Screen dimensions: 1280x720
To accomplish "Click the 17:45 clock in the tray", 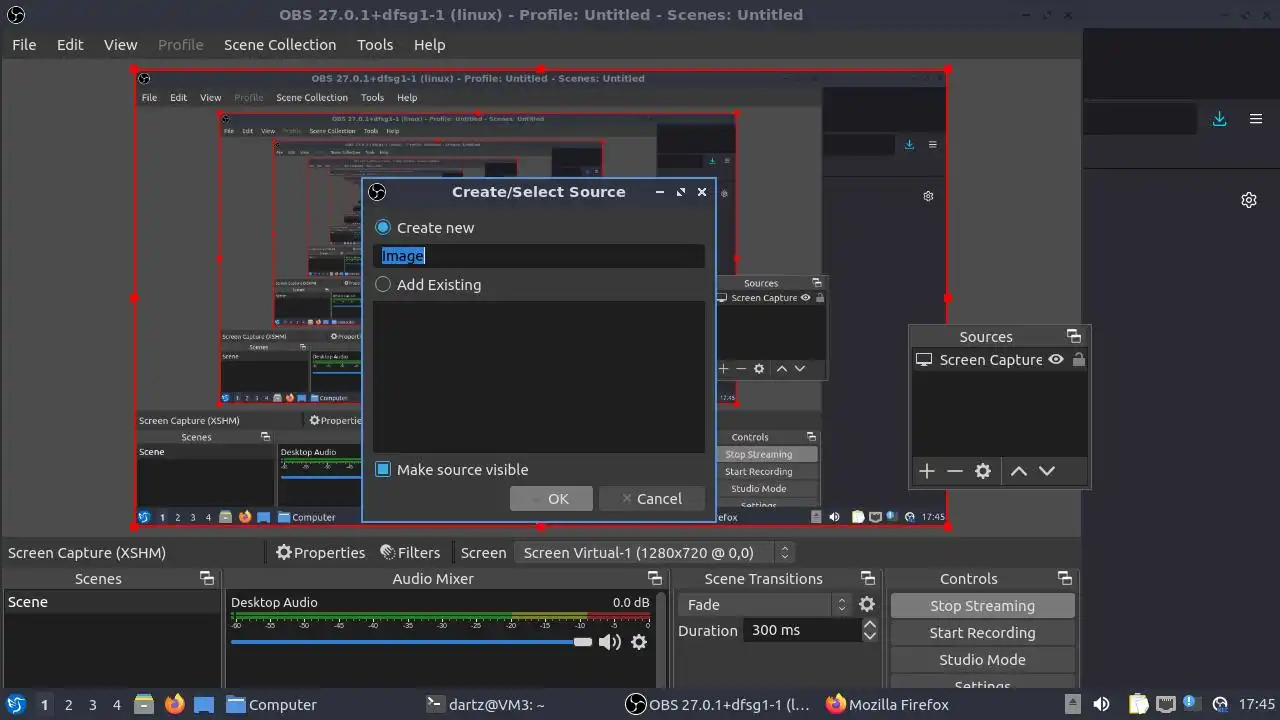I will tap(1257, 704).
